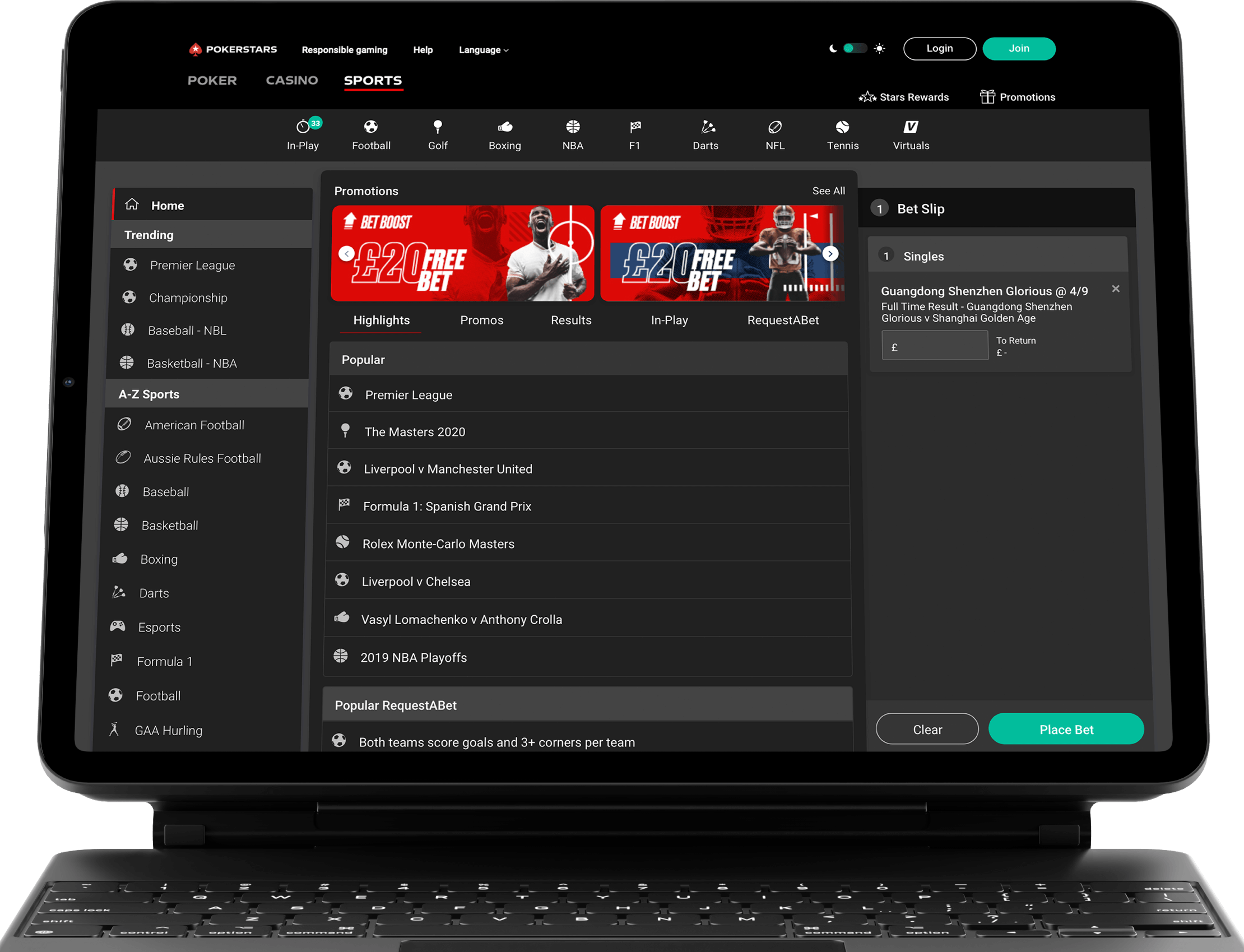
Task: Select Basketball - NBA under Trending
Action: coord(207,363)
